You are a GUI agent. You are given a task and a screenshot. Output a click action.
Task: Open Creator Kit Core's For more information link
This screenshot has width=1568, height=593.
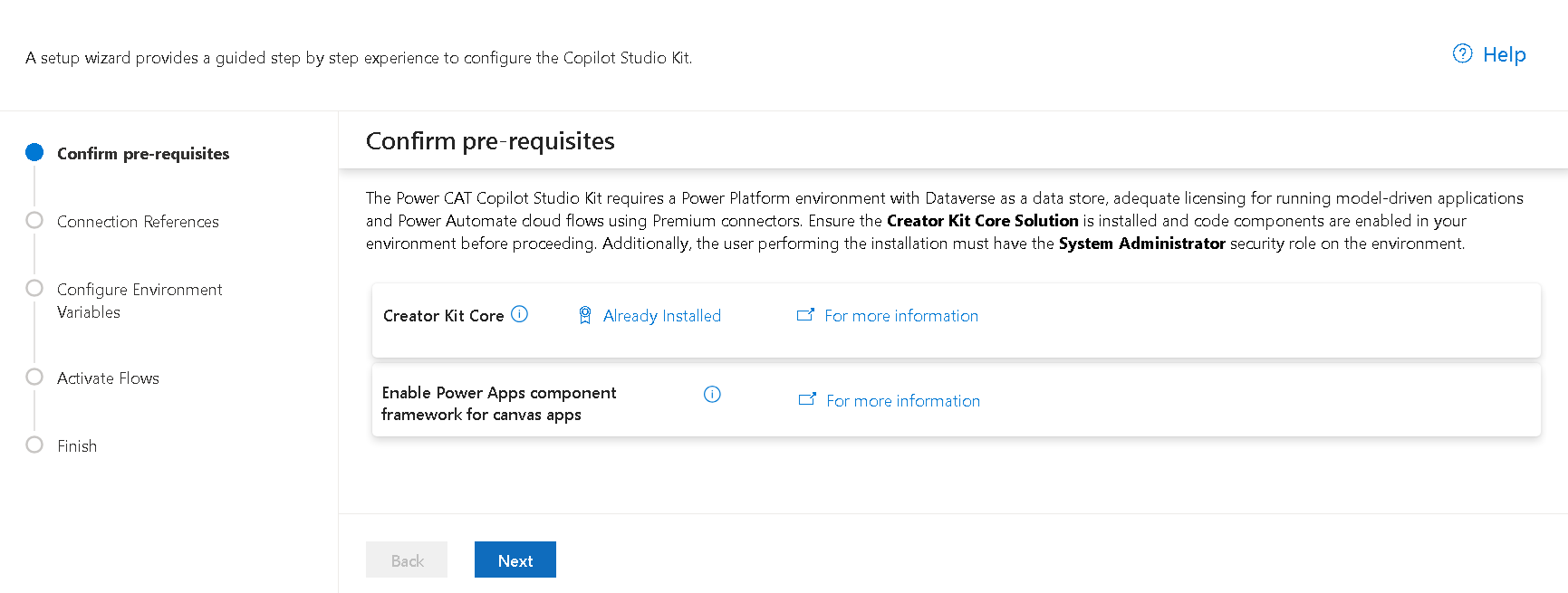coord(901,316)
